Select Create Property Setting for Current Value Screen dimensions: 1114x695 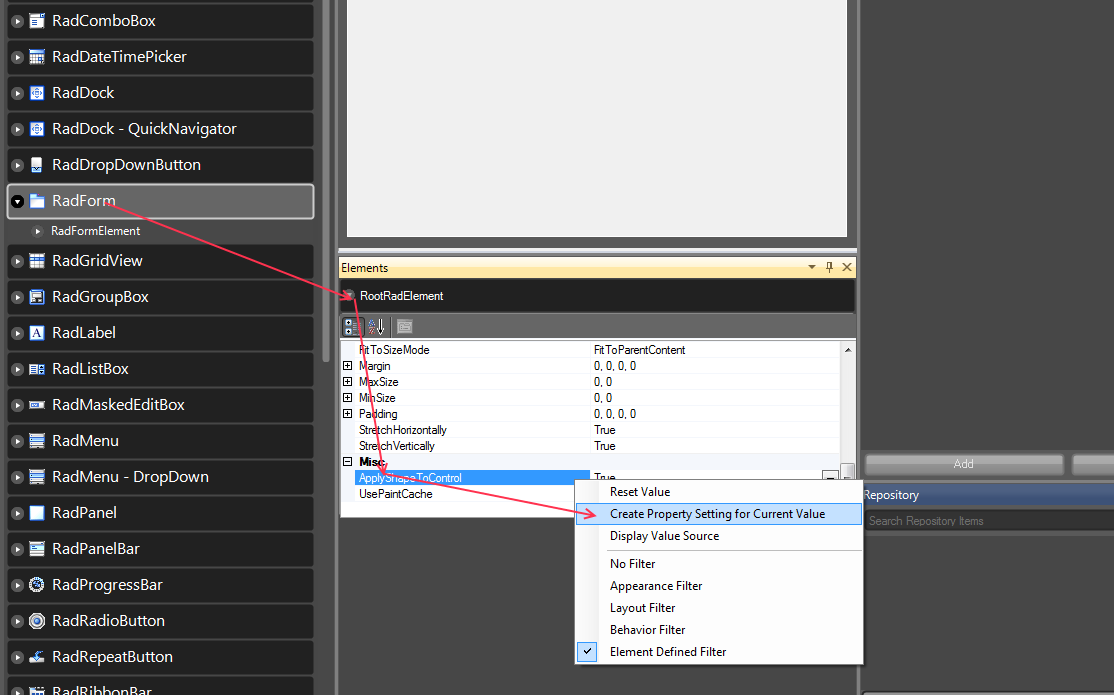[719, 514]
